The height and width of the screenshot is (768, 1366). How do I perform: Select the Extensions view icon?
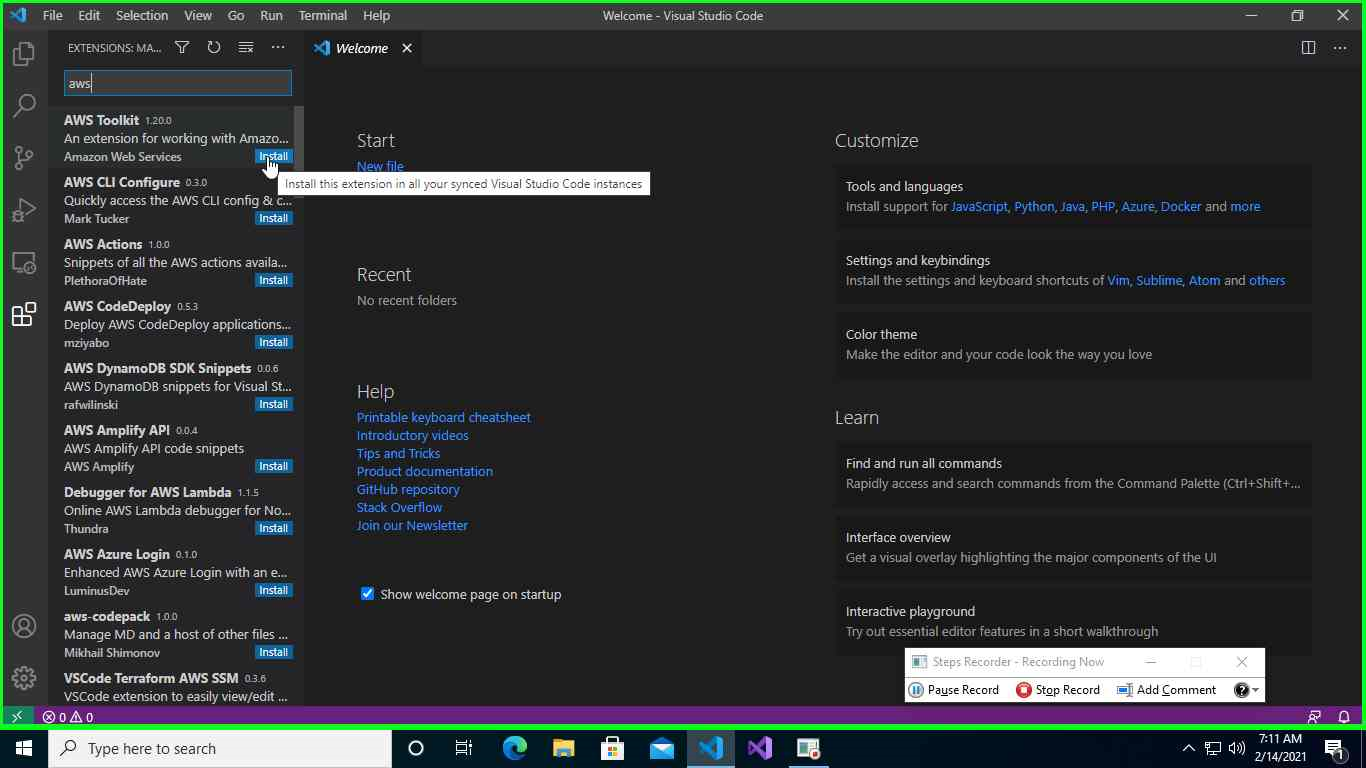pos(24,314)
